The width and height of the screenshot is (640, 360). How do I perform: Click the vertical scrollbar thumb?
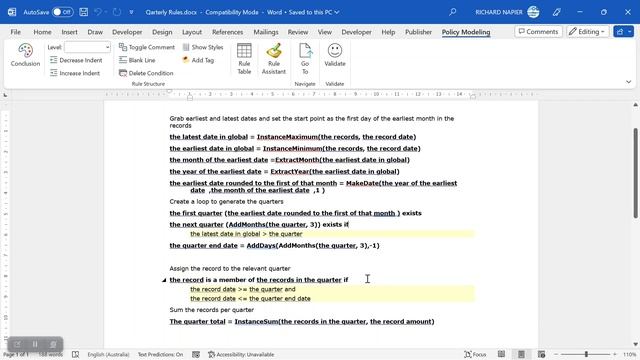pyautogui.click(x=636, y=173)
